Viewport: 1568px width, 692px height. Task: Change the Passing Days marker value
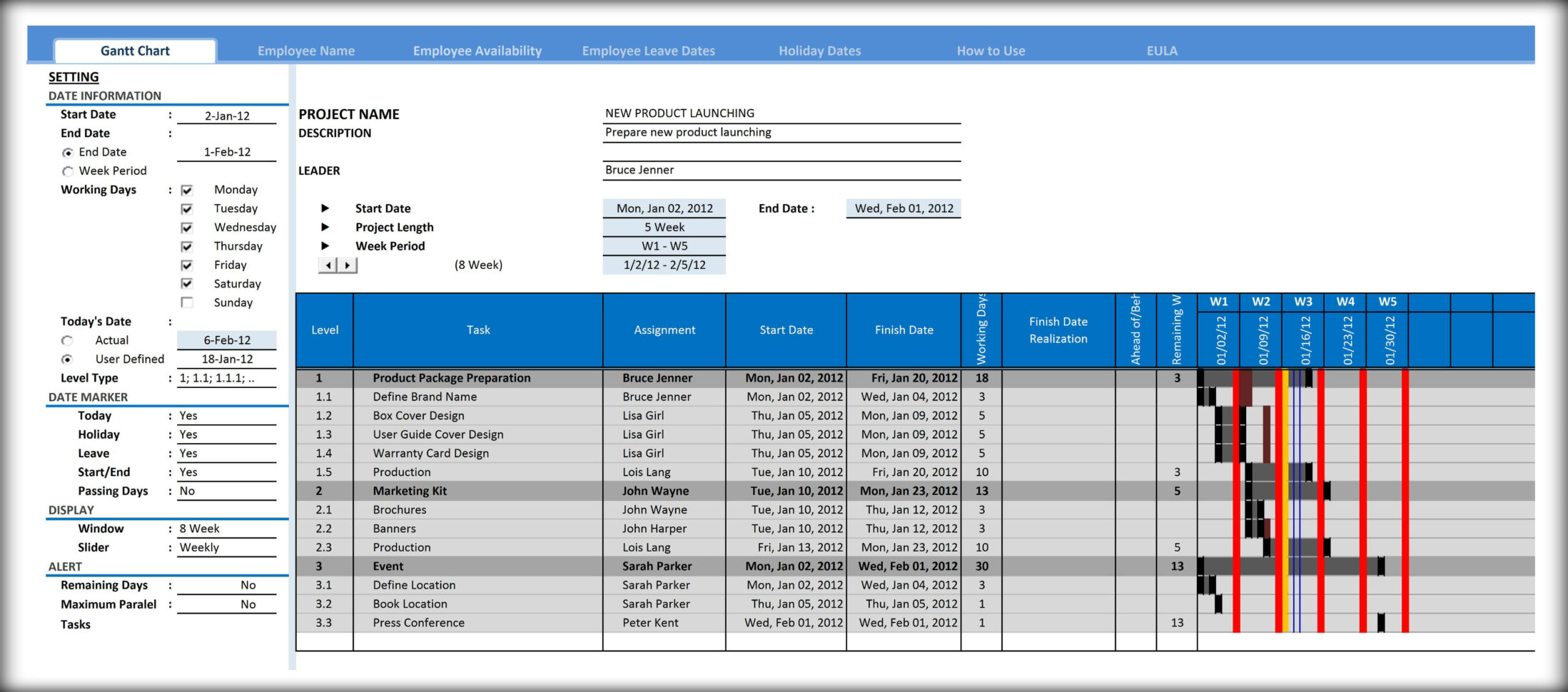click(x=227, y=491)
